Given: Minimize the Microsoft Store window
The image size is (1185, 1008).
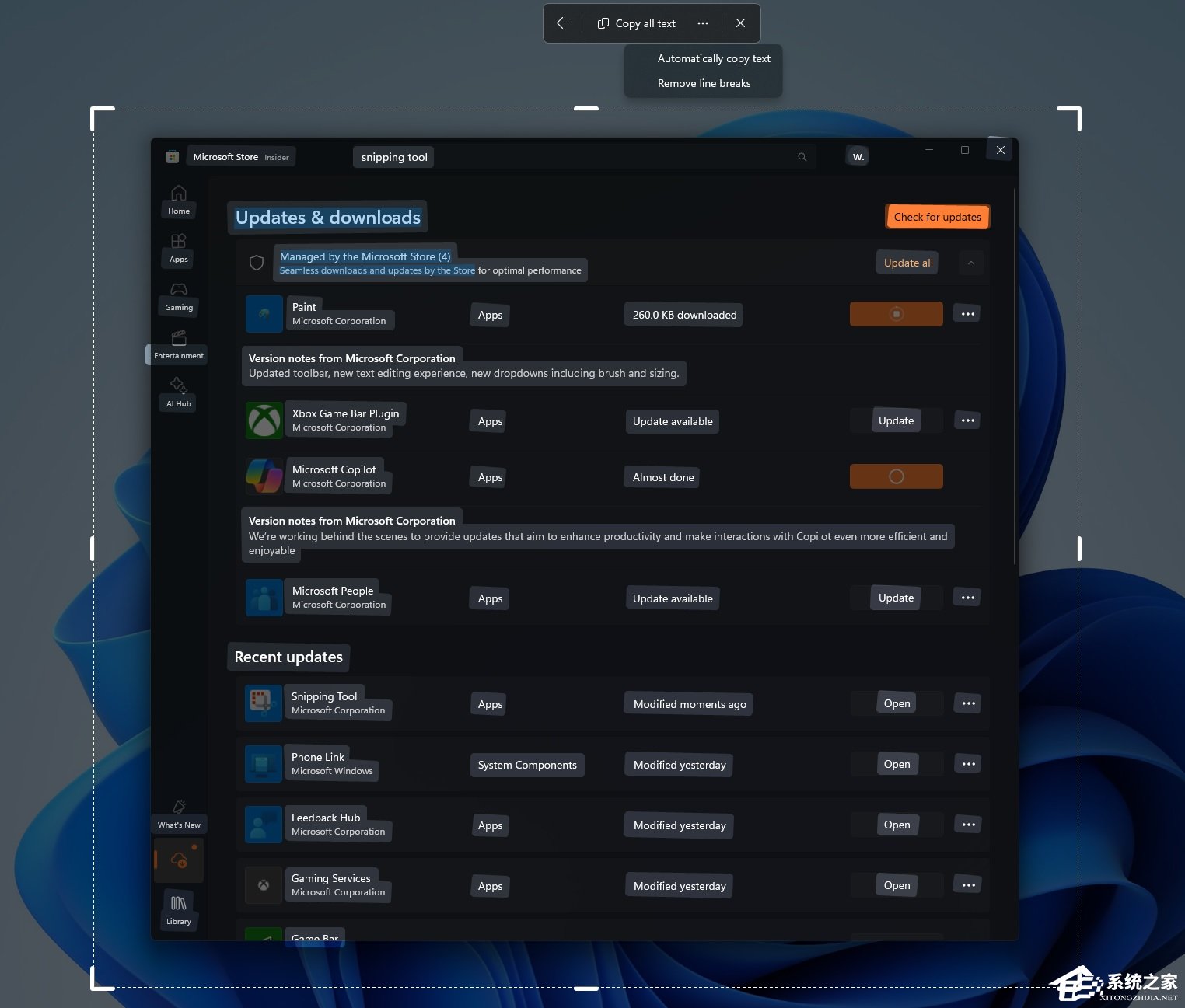Looking at the screenshot, I should 929,150.
